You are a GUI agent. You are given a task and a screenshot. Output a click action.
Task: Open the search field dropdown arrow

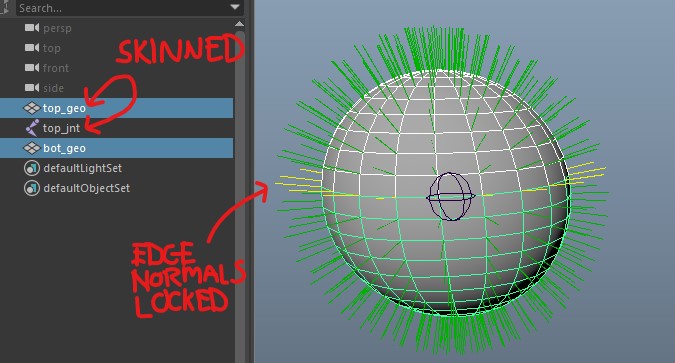coord(235,7)
